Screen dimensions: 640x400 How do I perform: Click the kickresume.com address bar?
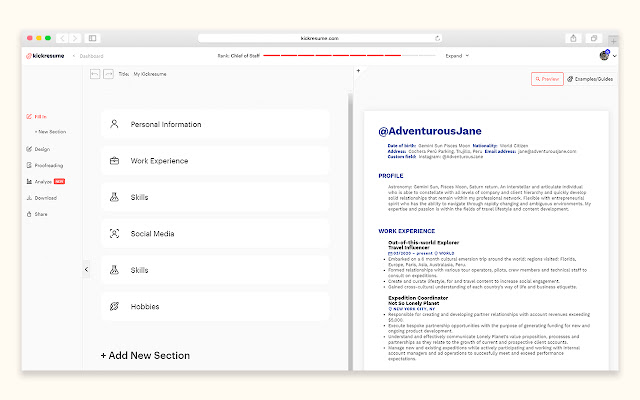[320, 38]
